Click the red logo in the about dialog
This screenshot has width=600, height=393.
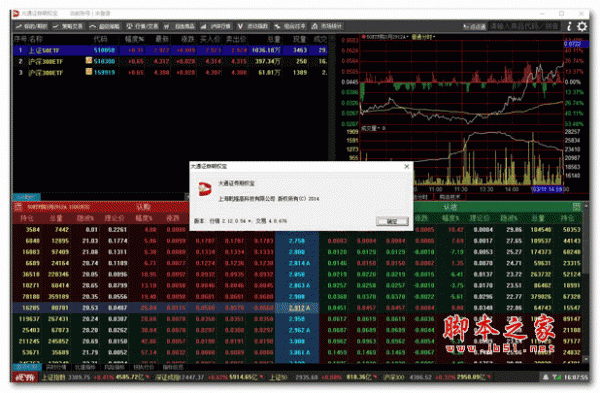pyautogui.click(x=205, y=189)
